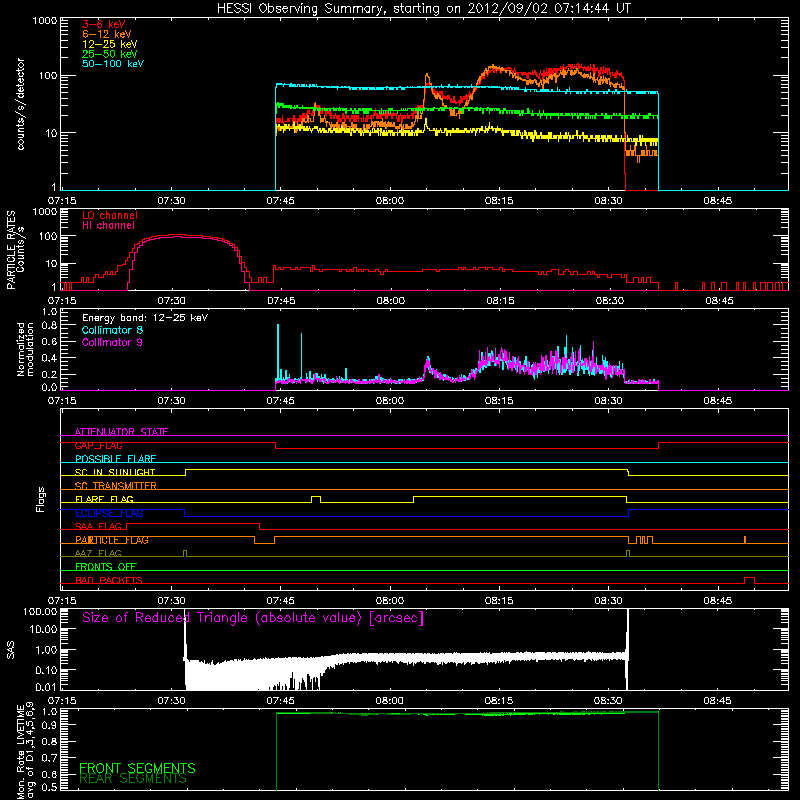
Task: Click the 100.00 tick on SAS axis
Action: (x=40, y=611)
